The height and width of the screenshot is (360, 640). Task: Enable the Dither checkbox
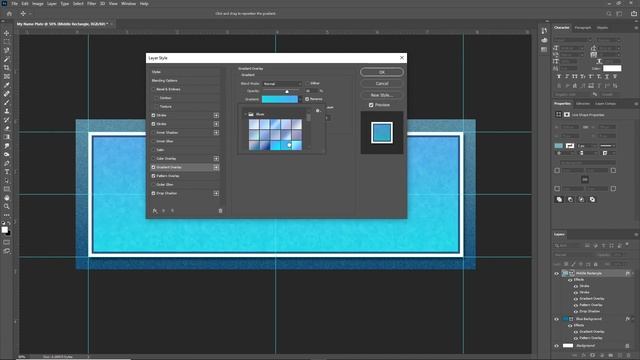click(307, 83)
